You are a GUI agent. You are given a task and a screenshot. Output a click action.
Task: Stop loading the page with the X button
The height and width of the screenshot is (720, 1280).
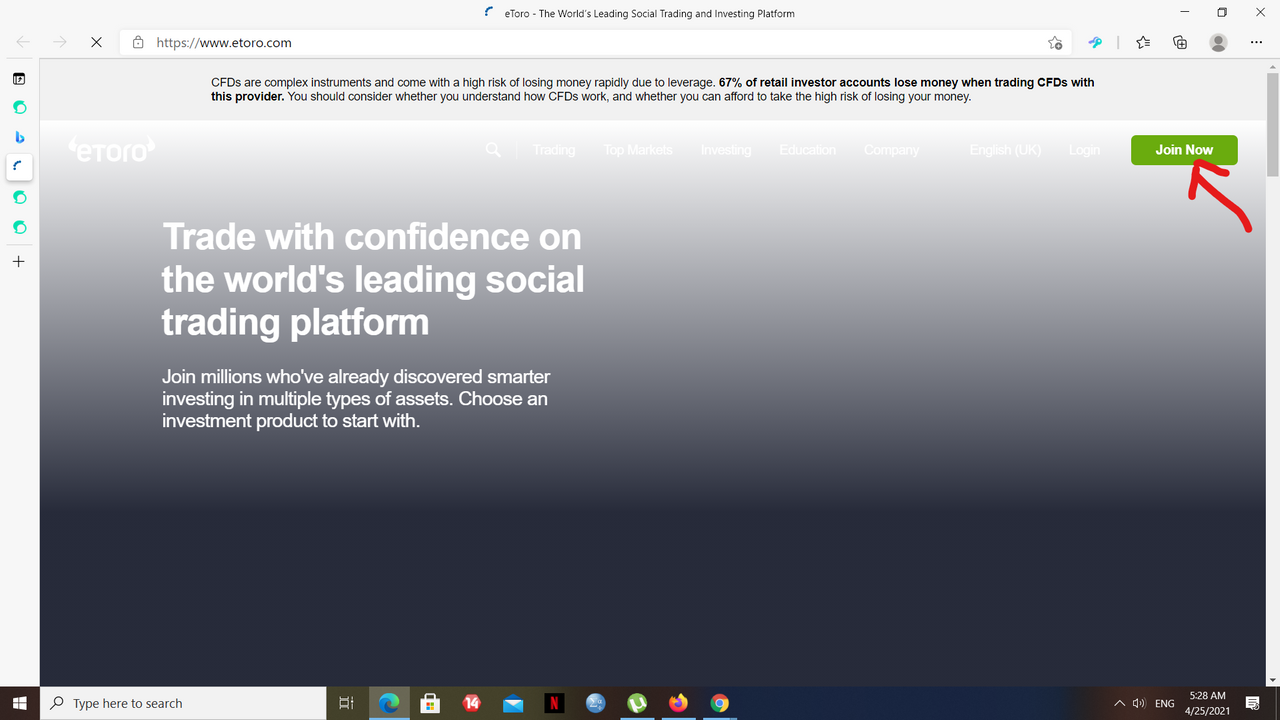96,43
